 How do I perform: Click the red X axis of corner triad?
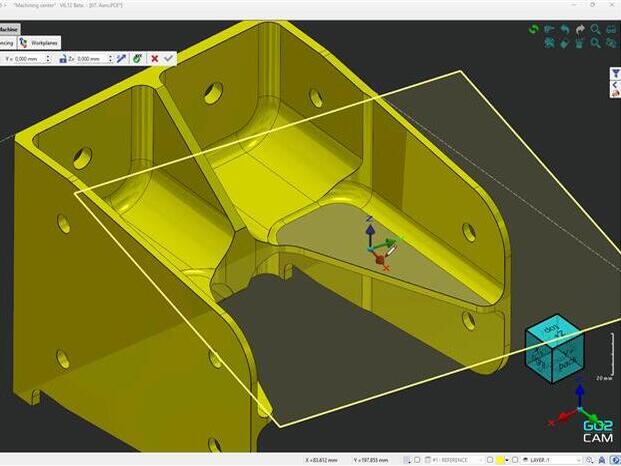point(563,417)
